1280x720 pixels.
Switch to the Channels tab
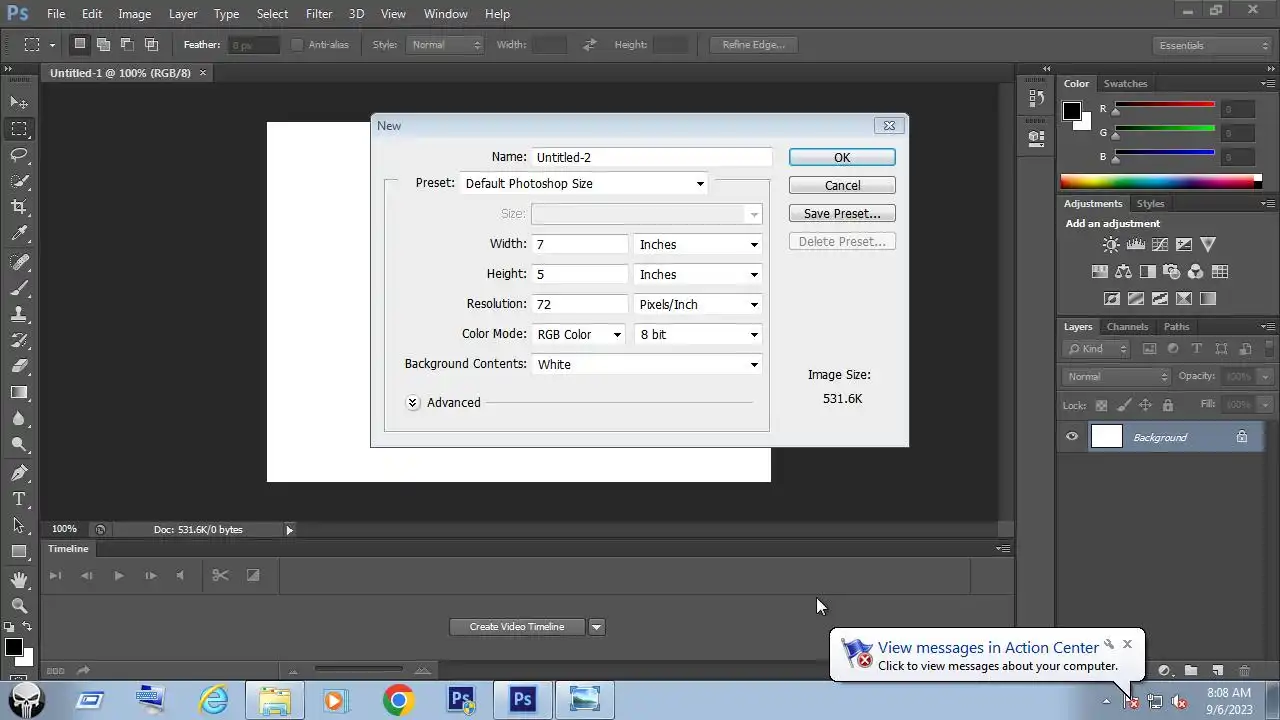(x=1127, y=327)
